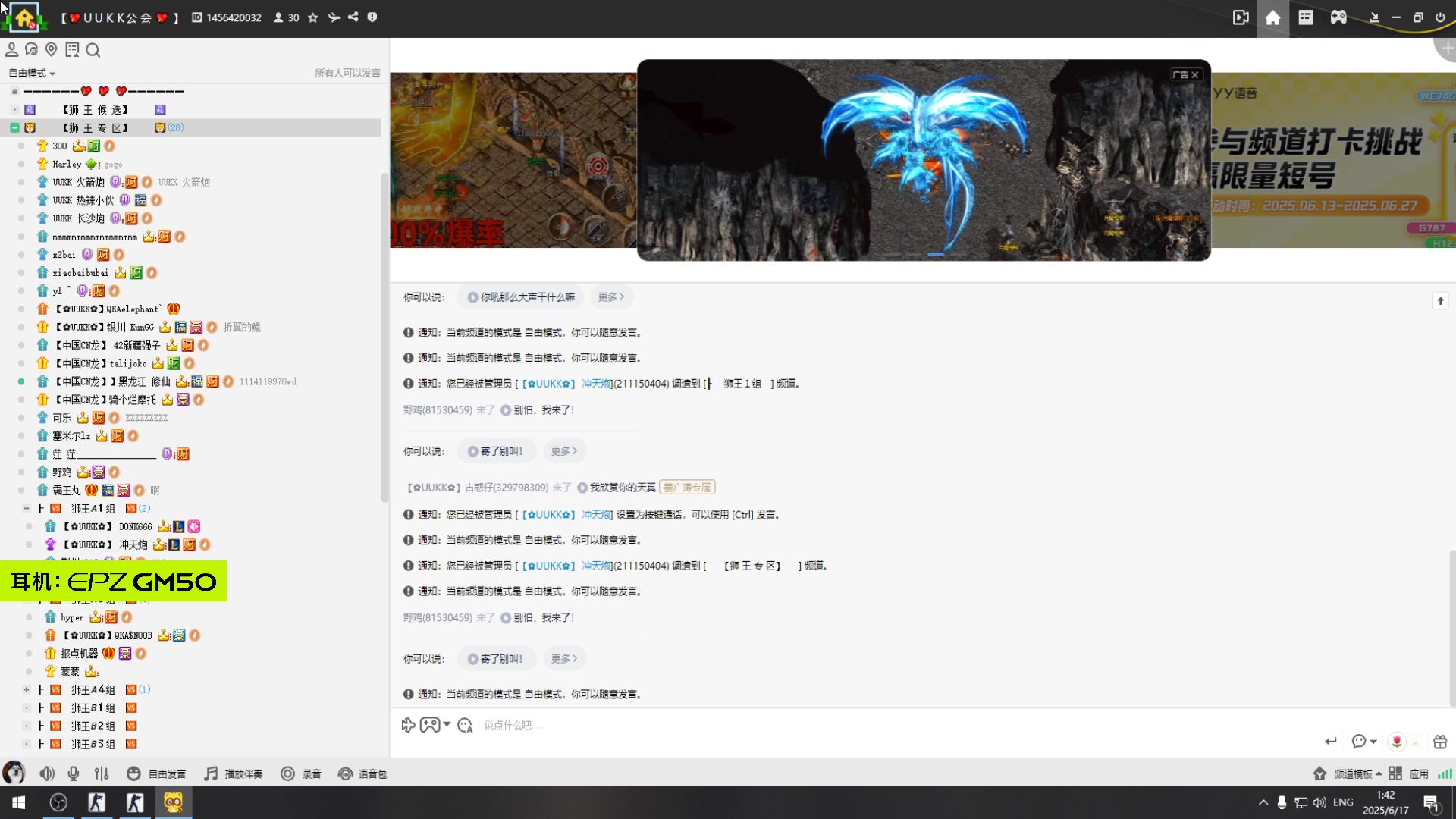Open the search magnifier above channel list

coord(93,50)
